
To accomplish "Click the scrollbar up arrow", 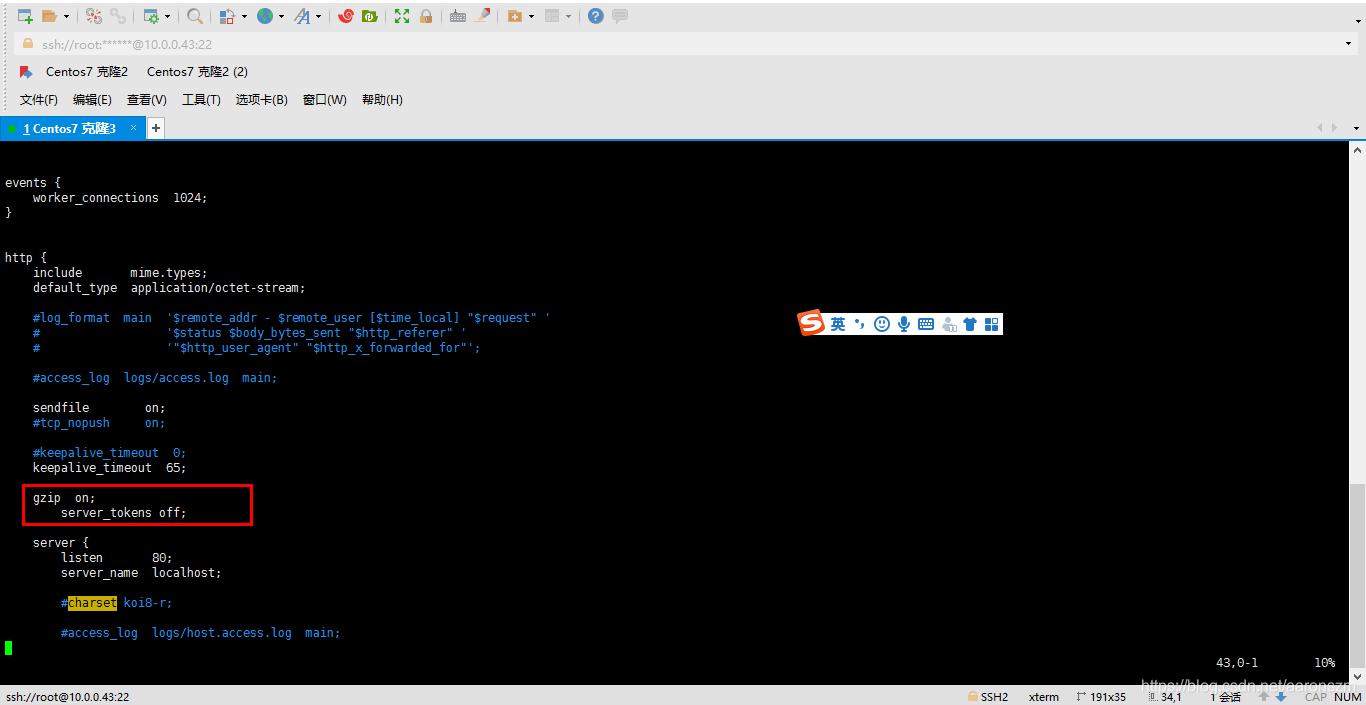I will (x=1357, y=150).
